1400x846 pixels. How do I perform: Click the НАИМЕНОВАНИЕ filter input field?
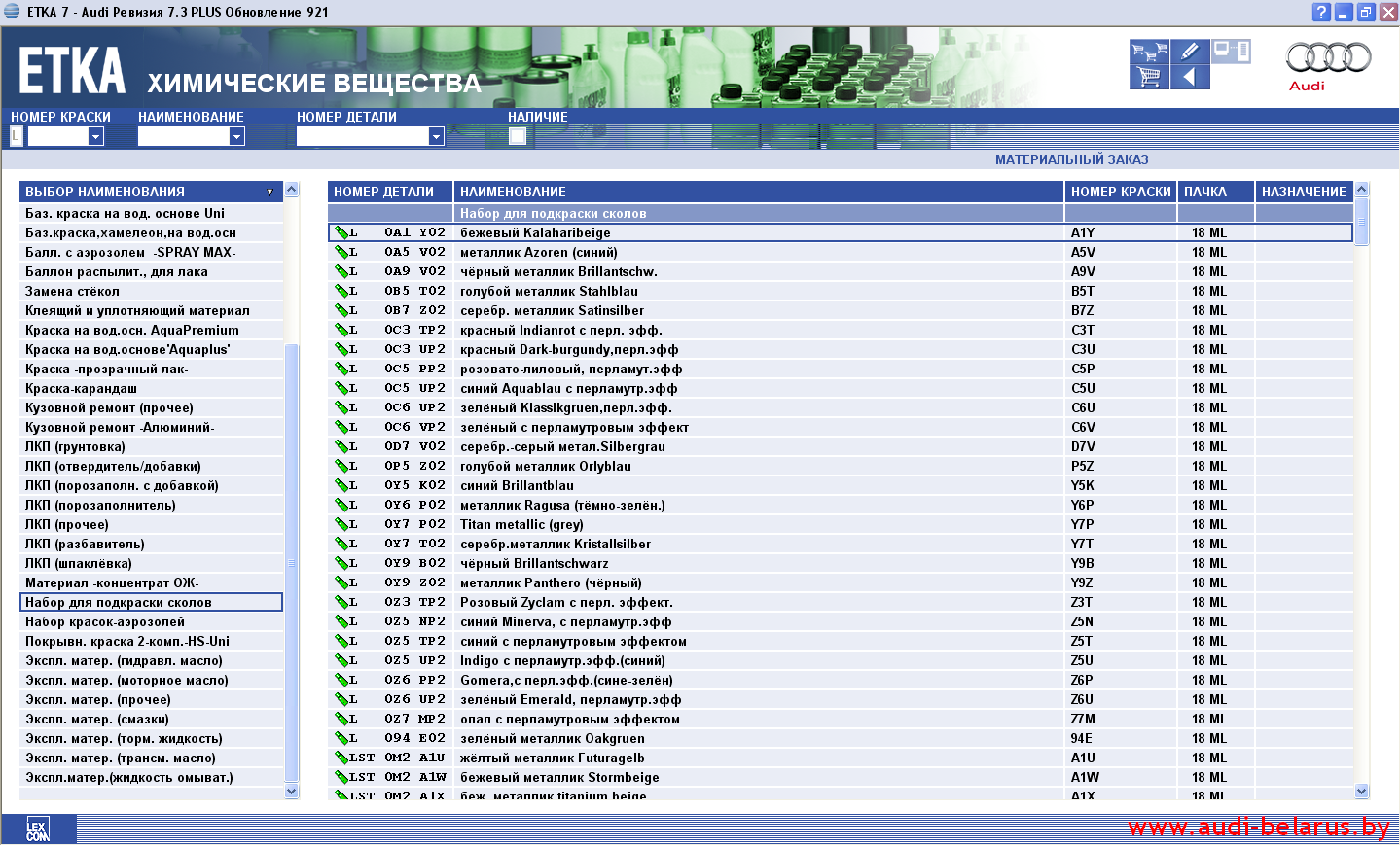click(184, 136)
